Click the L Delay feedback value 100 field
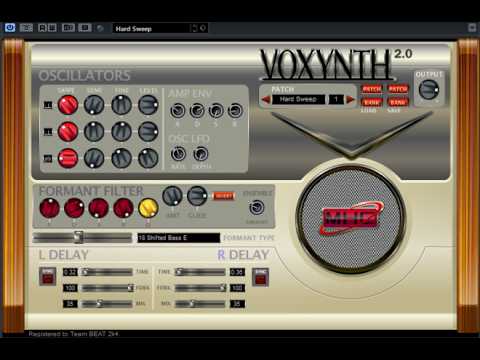This screenshot has height=360, width=480. click(x=70, y=288)
